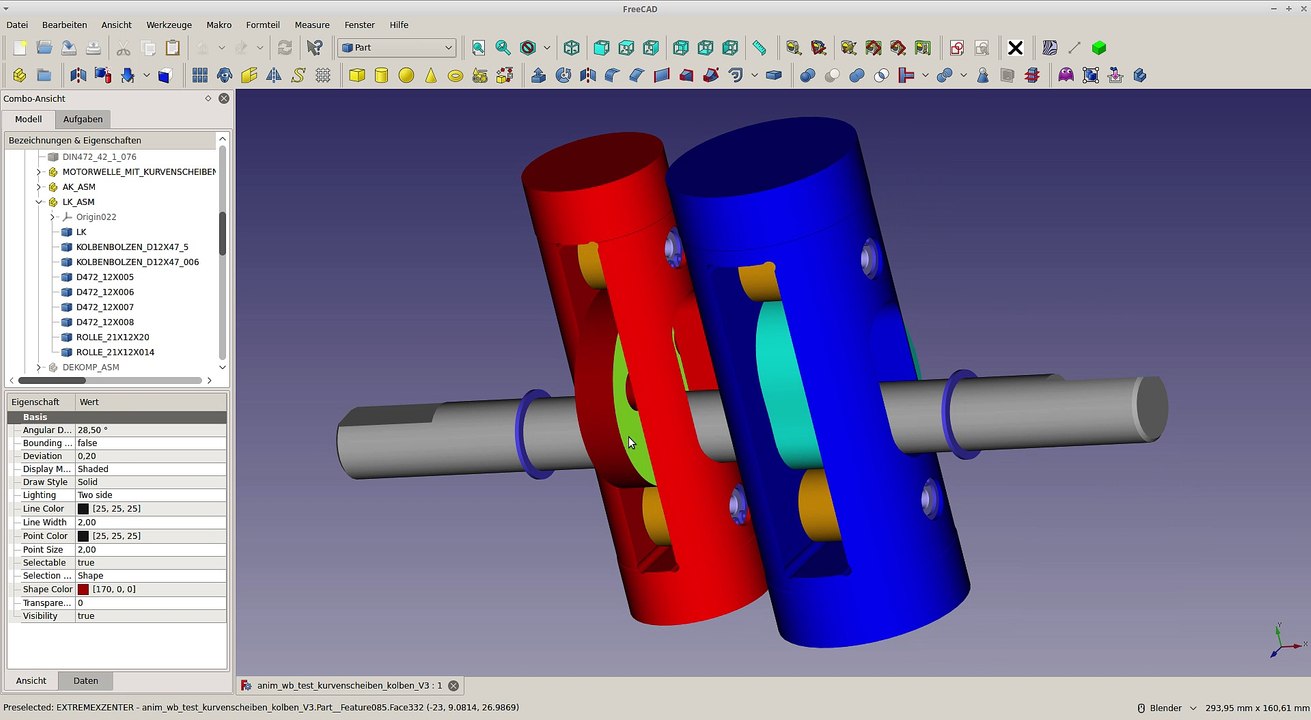Switch to the Daten property tab

86,681
